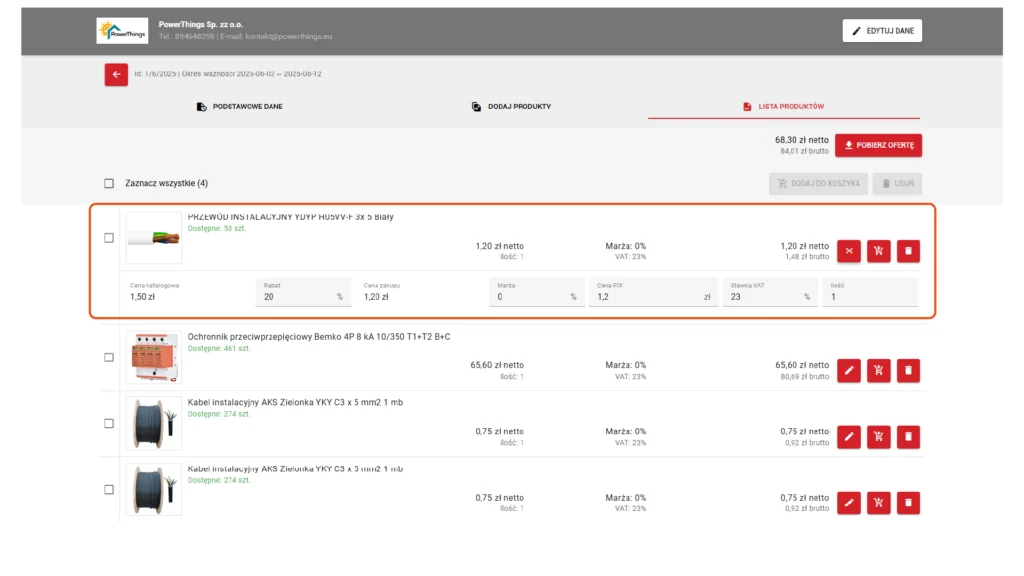
Task: Open the Ochronnik Bemko product thumbnail
Action: coord(154,357)
